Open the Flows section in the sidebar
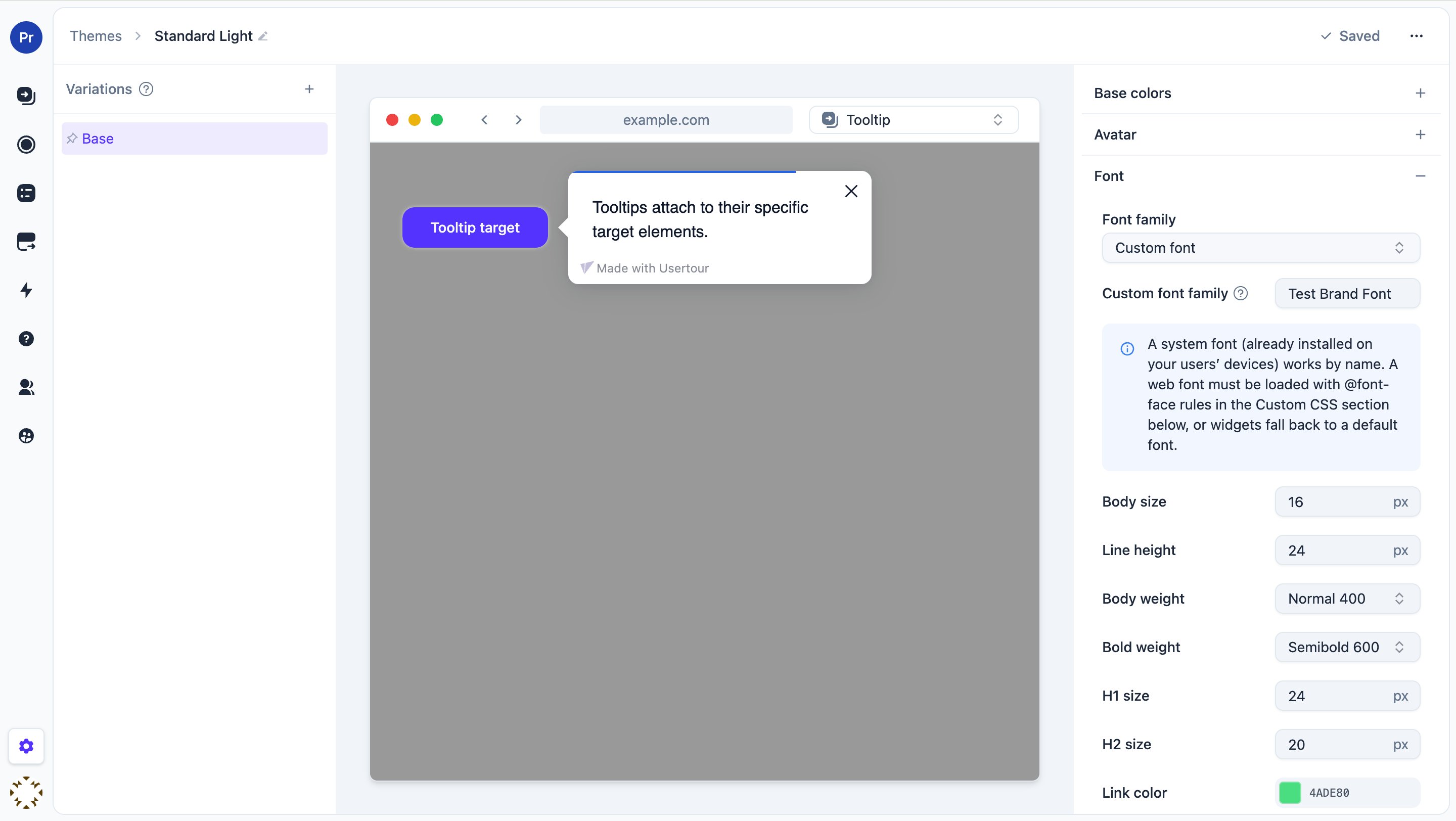 [26, 96]
